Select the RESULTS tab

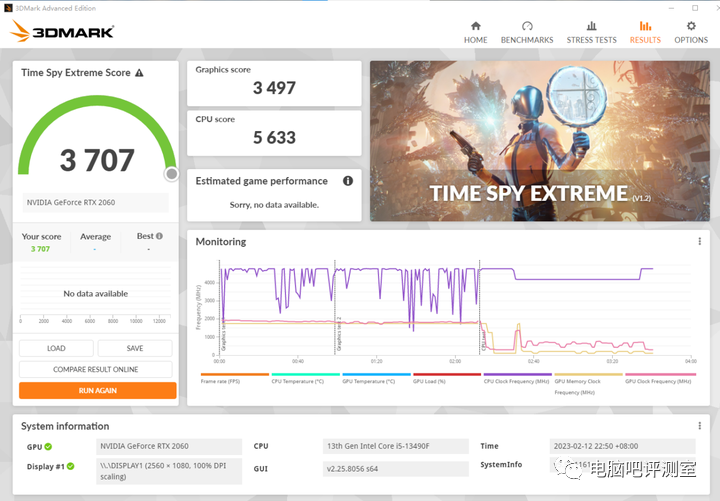pyautogui.click(x=645, y=33)
